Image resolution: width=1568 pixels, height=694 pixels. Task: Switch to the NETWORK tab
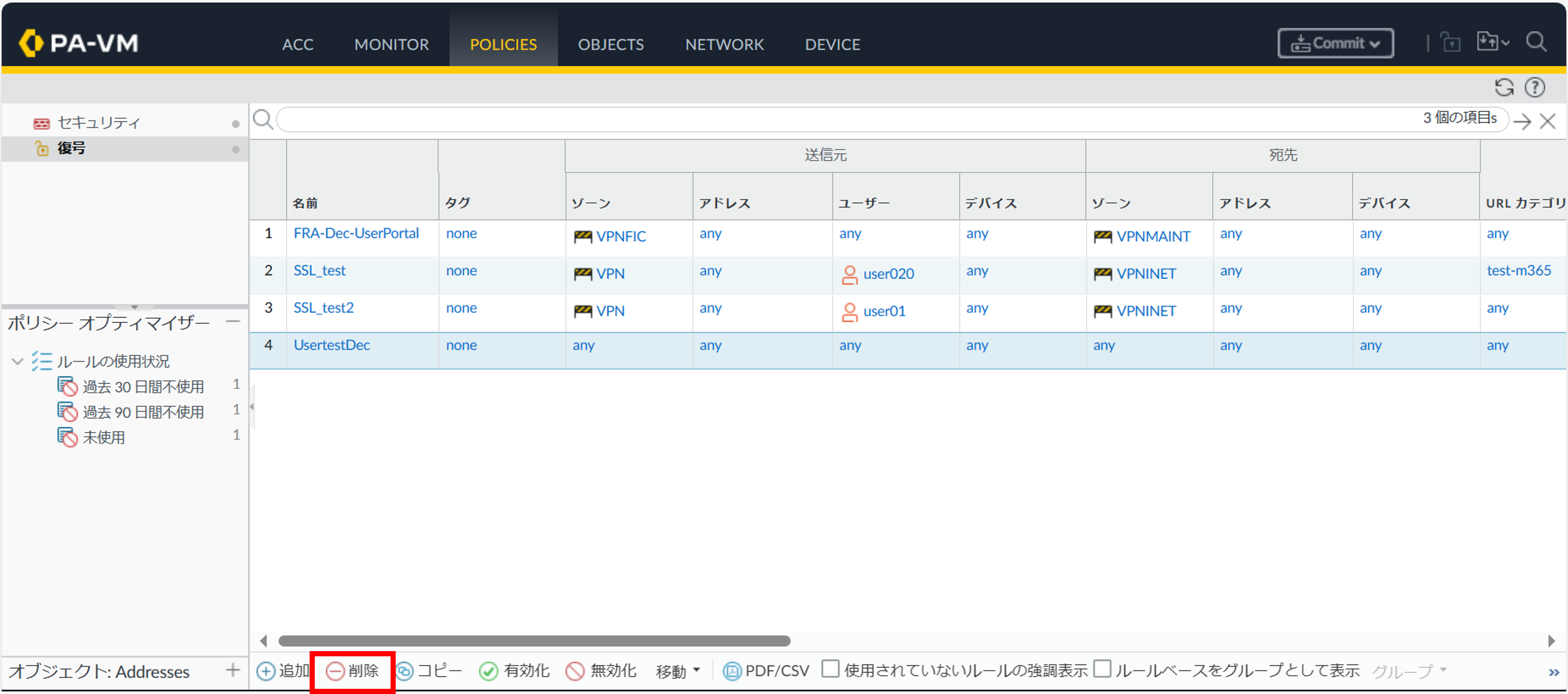pyautogui.click(x=724, y=44)
